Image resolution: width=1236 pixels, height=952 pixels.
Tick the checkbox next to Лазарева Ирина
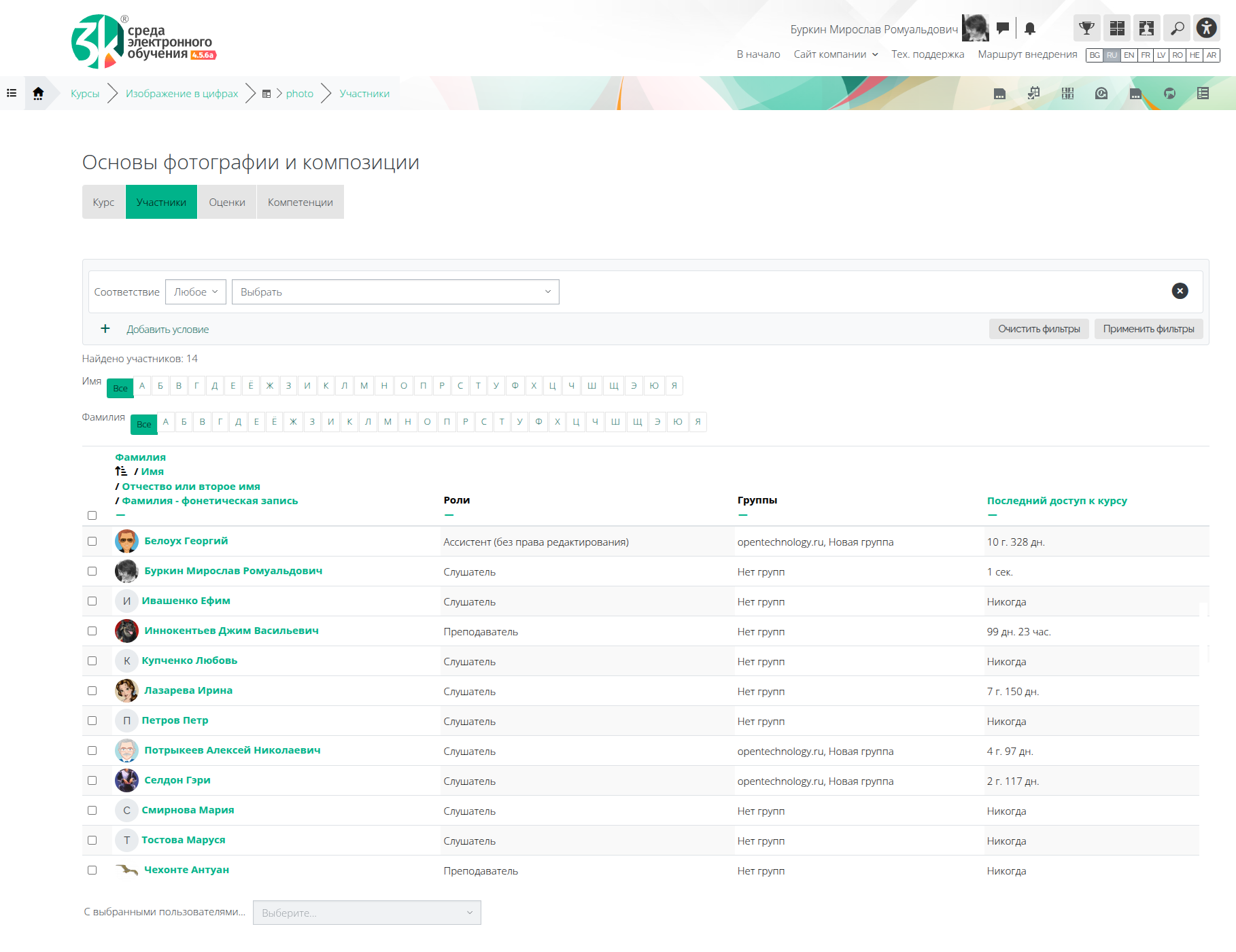[92, 691]
